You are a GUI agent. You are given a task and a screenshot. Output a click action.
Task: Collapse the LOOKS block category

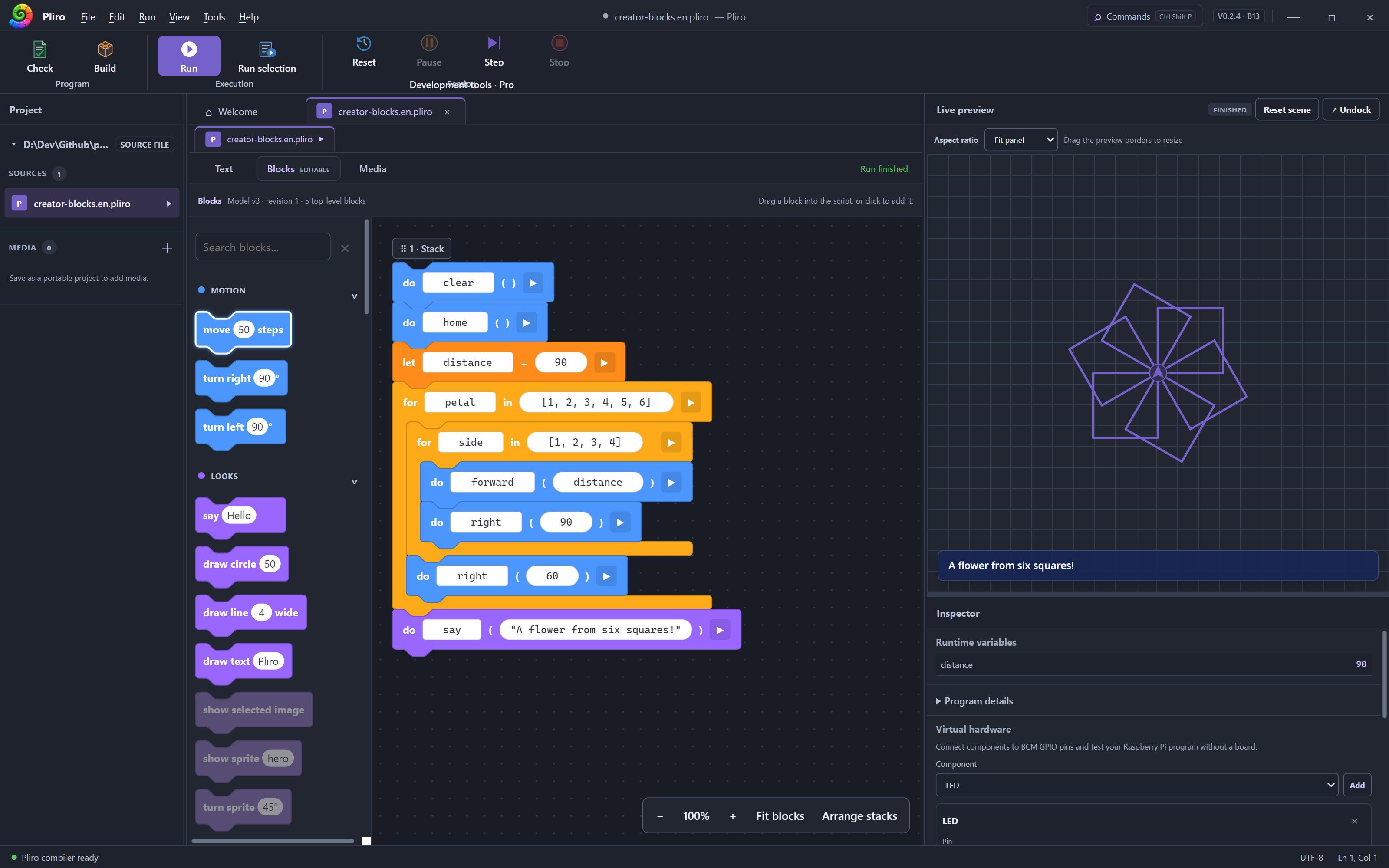354,482
